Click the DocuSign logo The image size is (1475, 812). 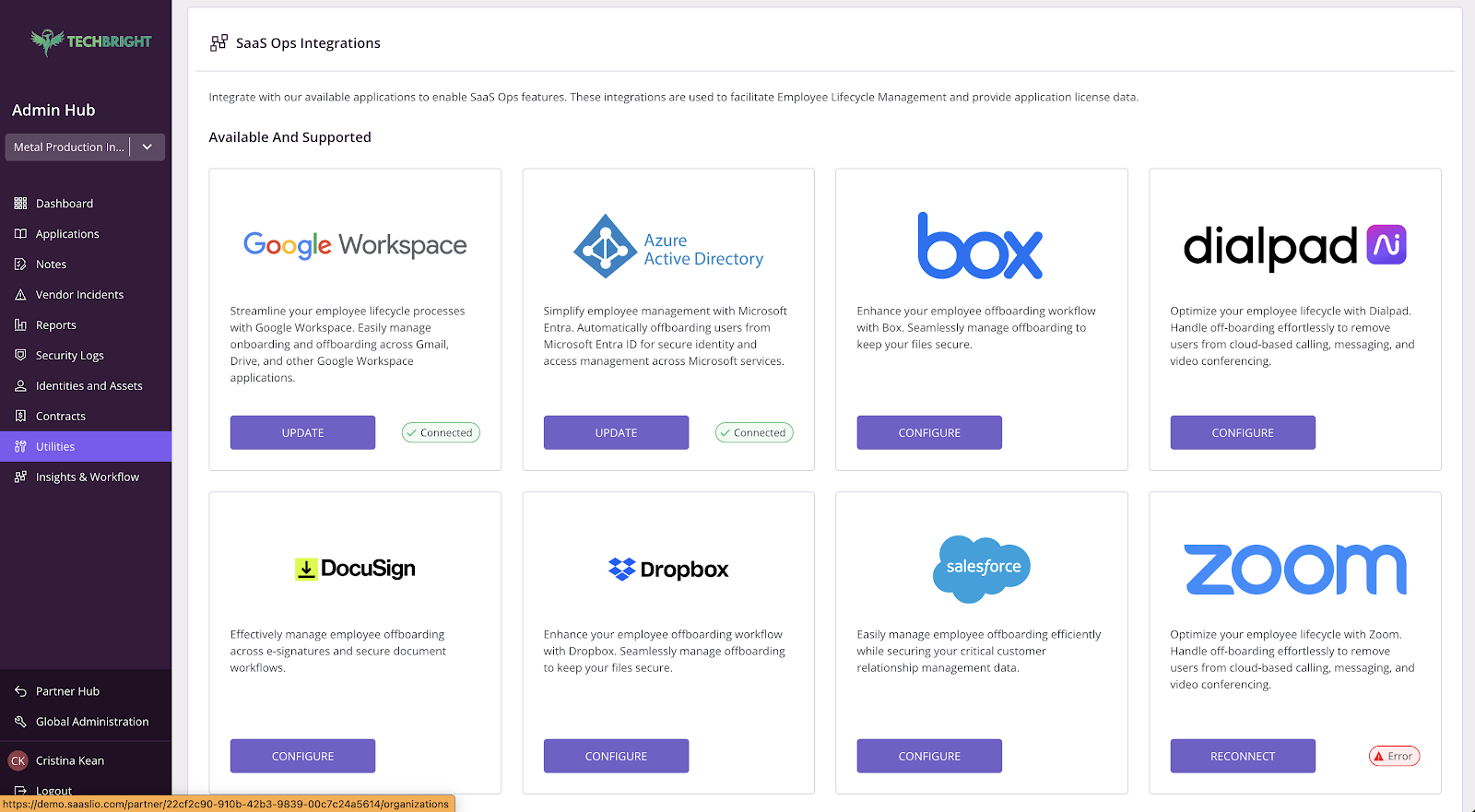point(355,569)
